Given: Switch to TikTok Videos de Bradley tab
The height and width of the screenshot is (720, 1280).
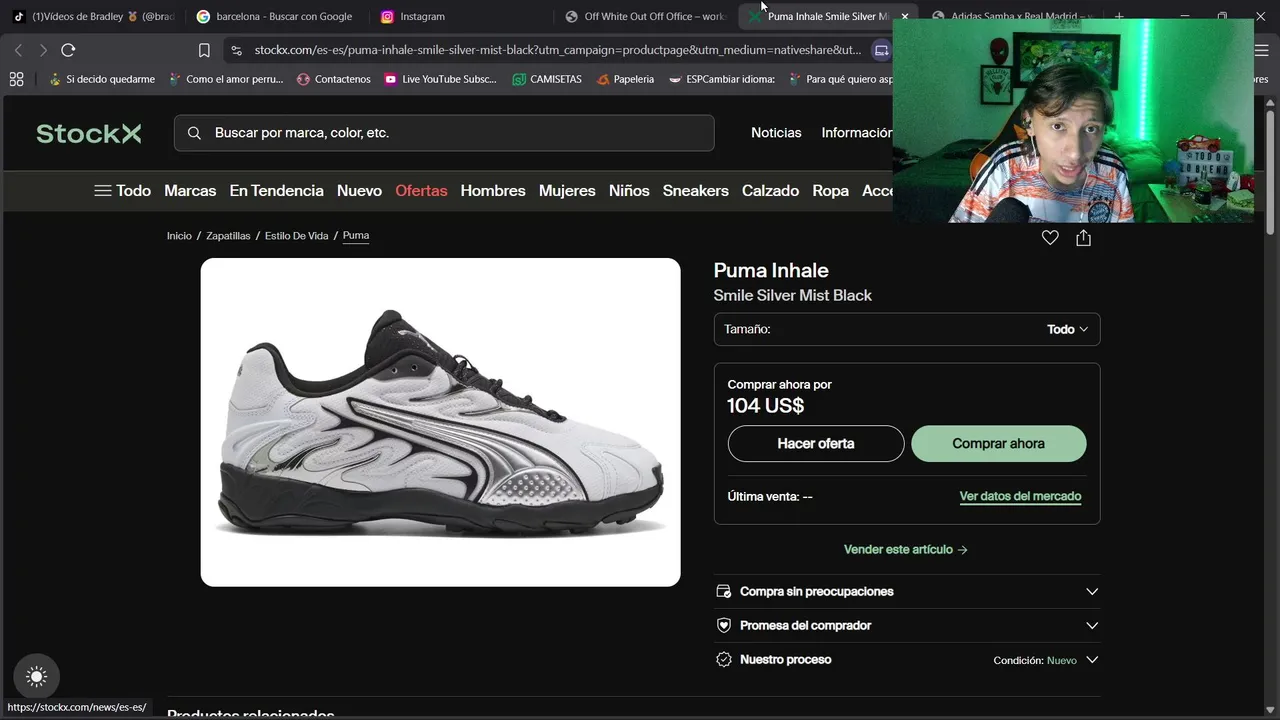Looking at the screenshot, I should click(x=91, y=17).
